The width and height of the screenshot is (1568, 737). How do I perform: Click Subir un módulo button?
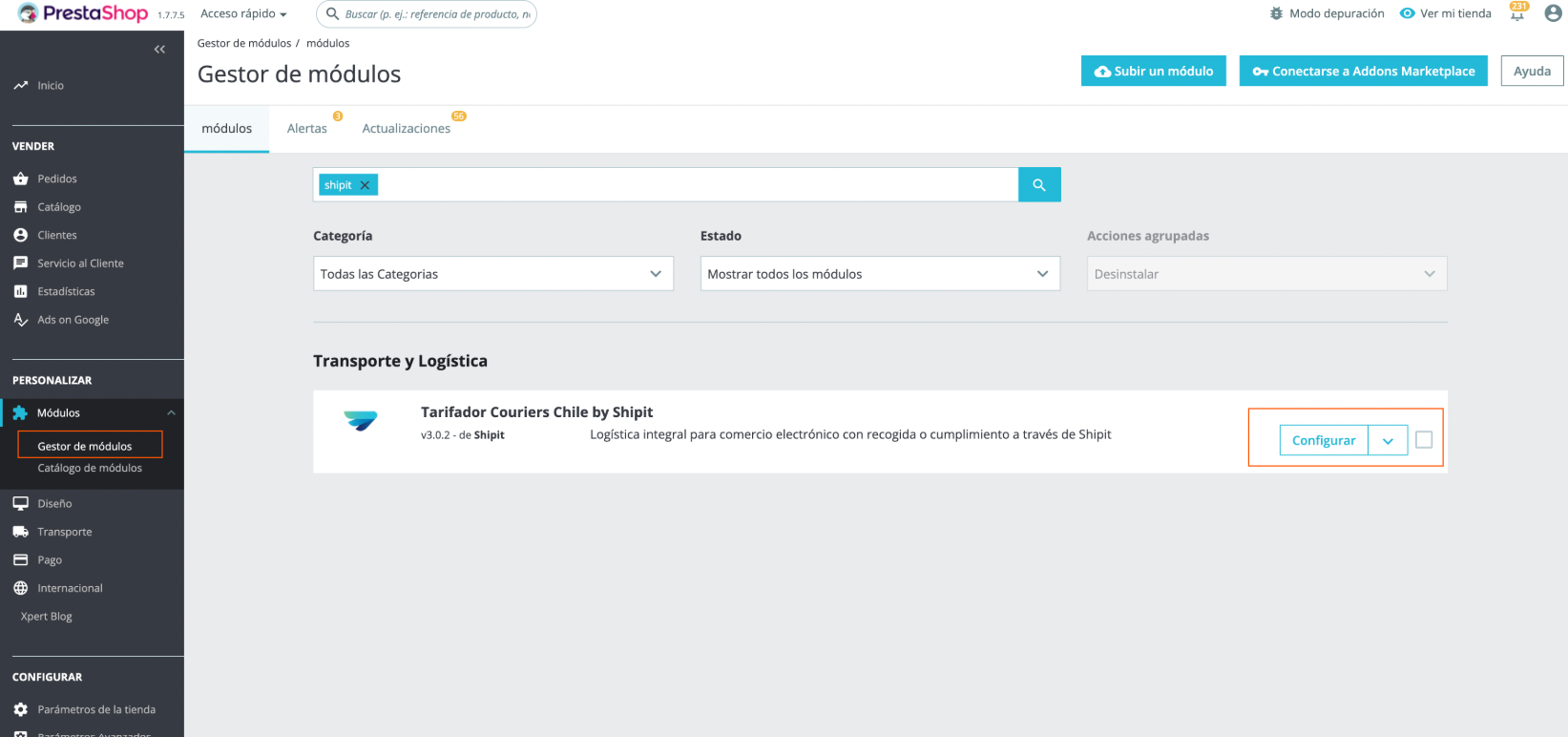pyautogui.click(x=1153, y=71)
